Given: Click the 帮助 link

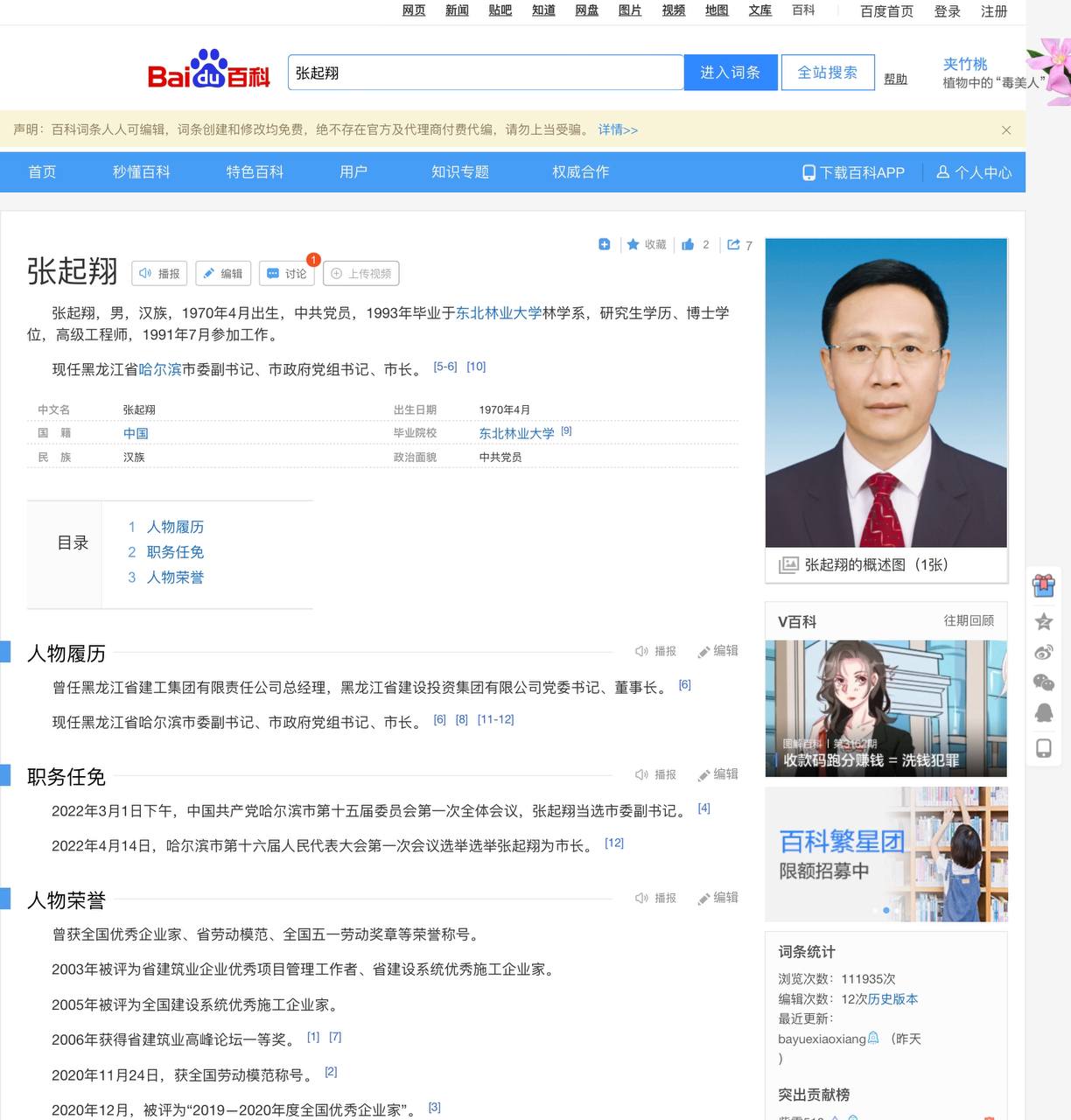Looking at the screenshot, I should click(896, 79).
